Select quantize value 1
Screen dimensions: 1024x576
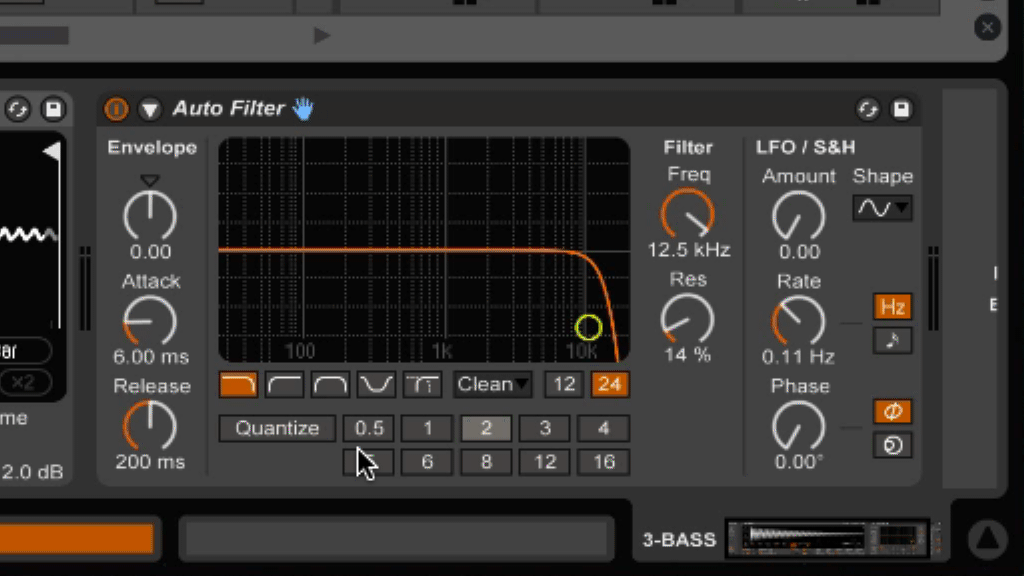tap(427, 428)
